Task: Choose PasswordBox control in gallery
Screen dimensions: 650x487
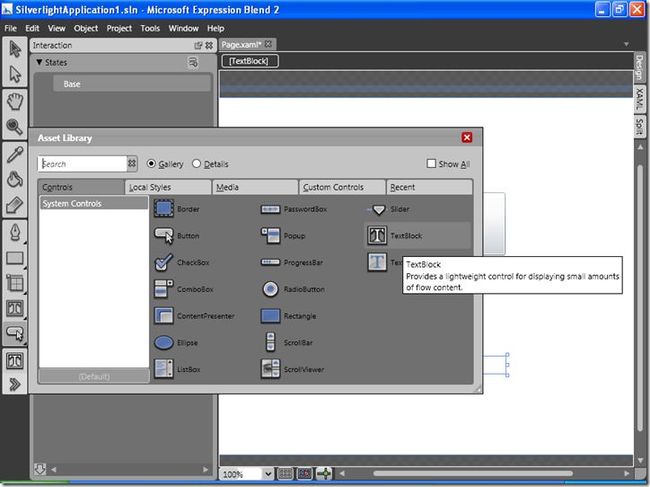Action: point(294,209)
